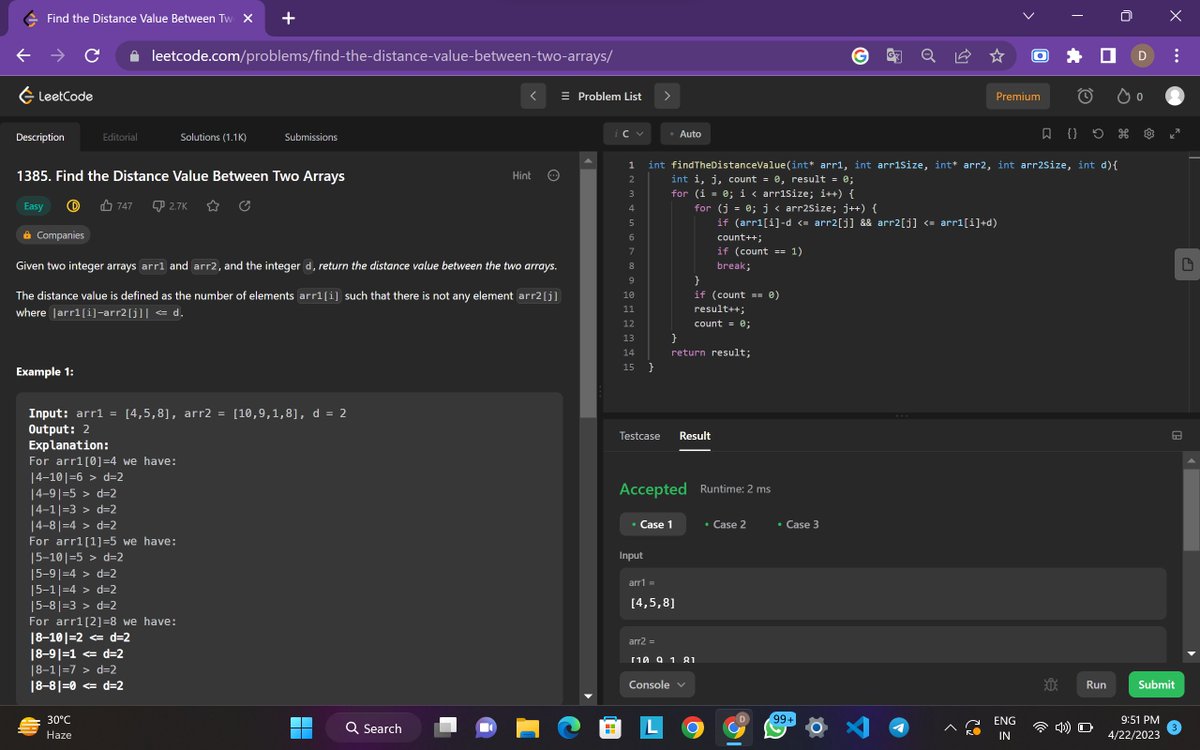Go to the previous problem arrow
This screenshot has width=1200, height=750.
(533, 96)
